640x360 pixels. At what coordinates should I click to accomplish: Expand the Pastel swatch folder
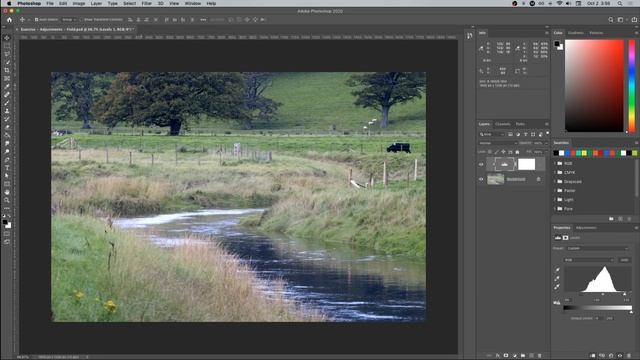pyautogui.click(x=555, y=190)
